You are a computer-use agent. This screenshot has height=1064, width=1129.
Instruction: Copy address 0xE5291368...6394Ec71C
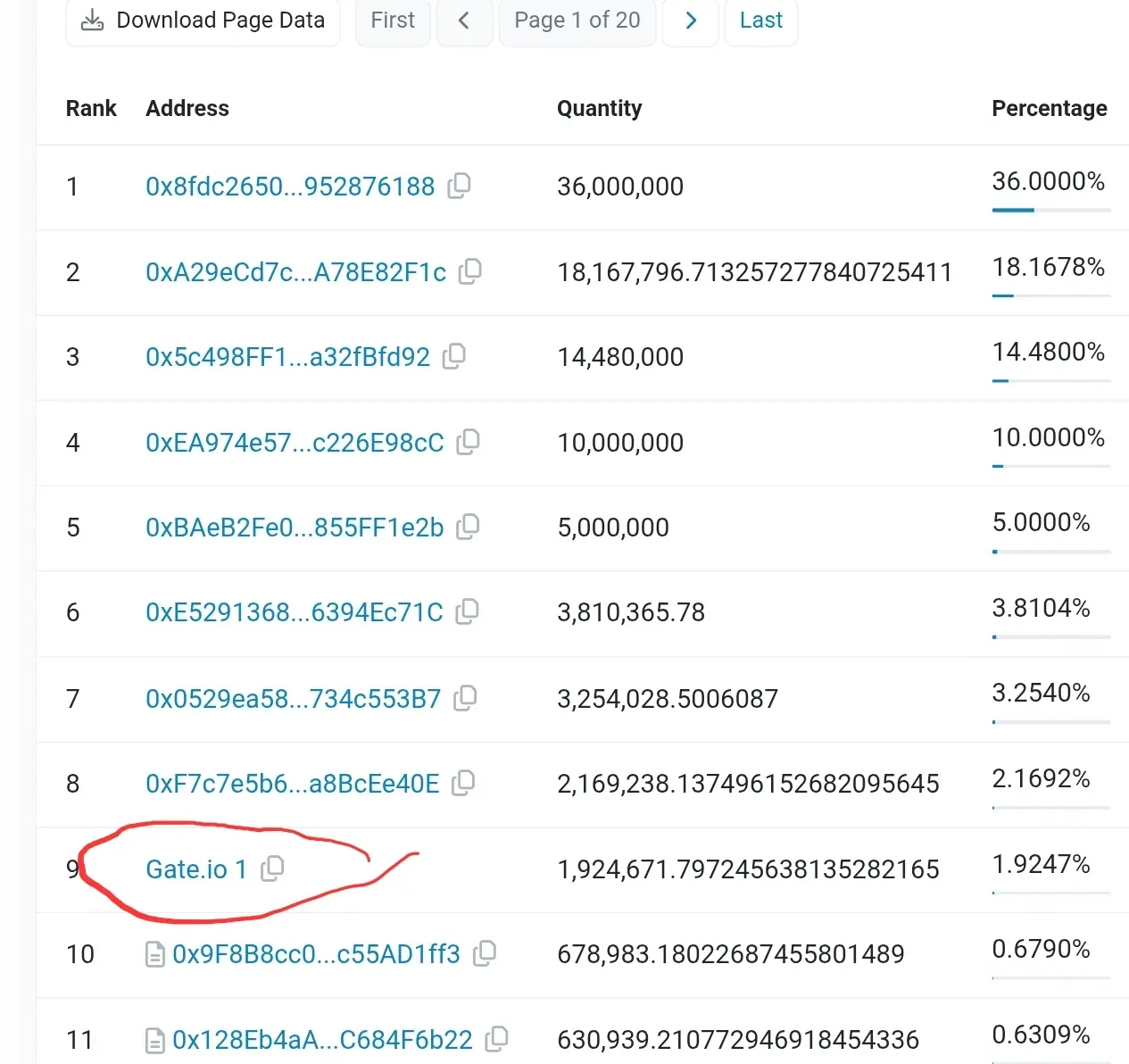467,611
